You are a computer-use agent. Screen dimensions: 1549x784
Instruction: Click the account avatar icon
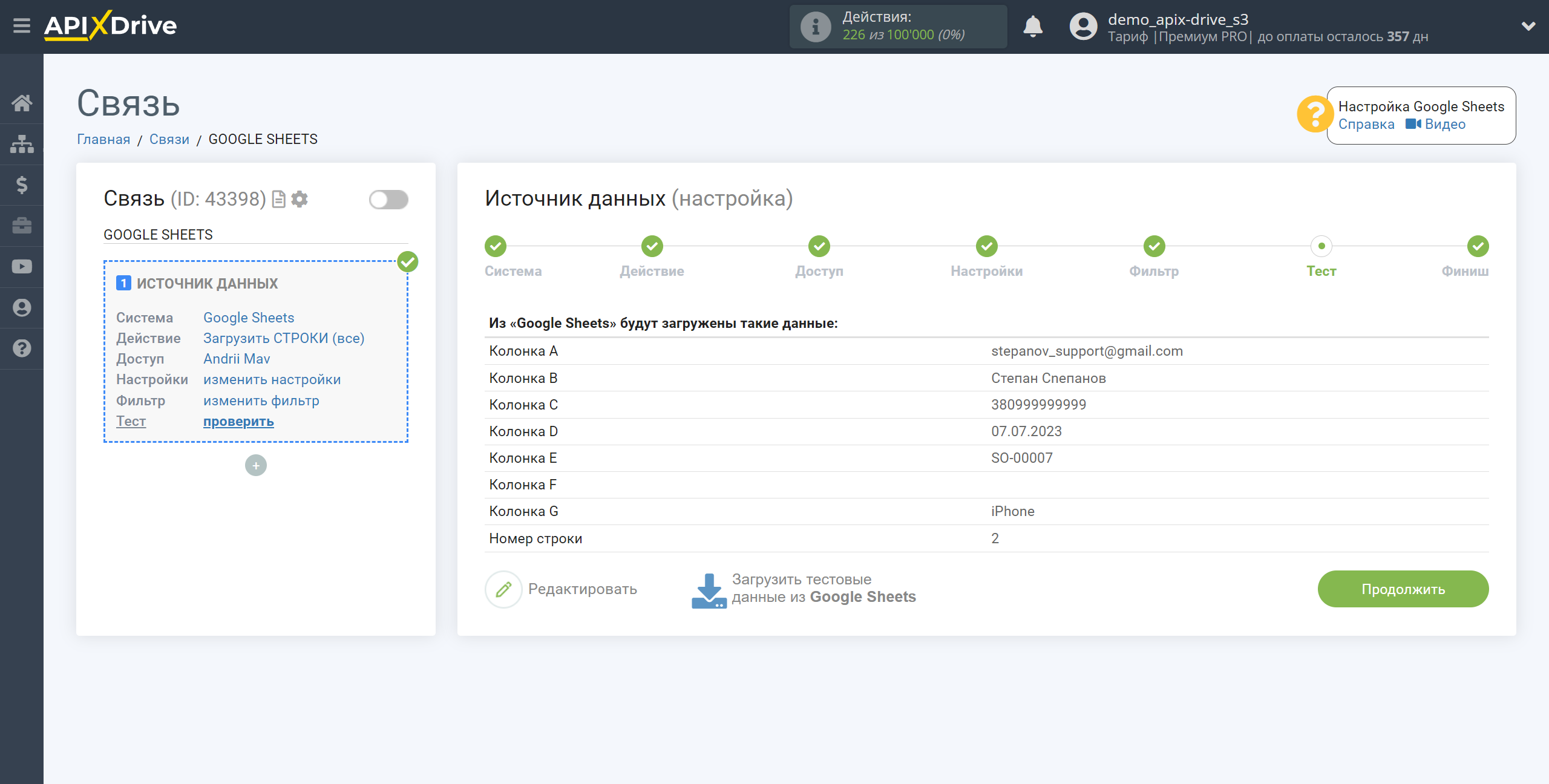(x=1083, y=27)
